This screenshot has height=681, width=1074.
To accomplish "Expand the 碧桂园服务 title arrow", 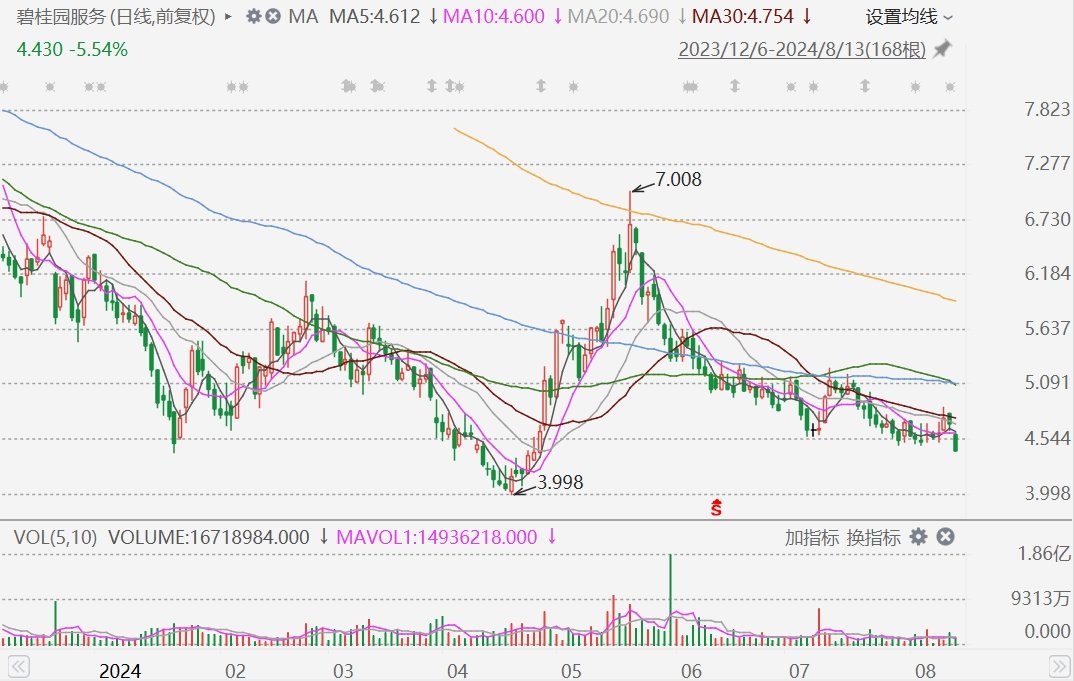I will [229, 16].
